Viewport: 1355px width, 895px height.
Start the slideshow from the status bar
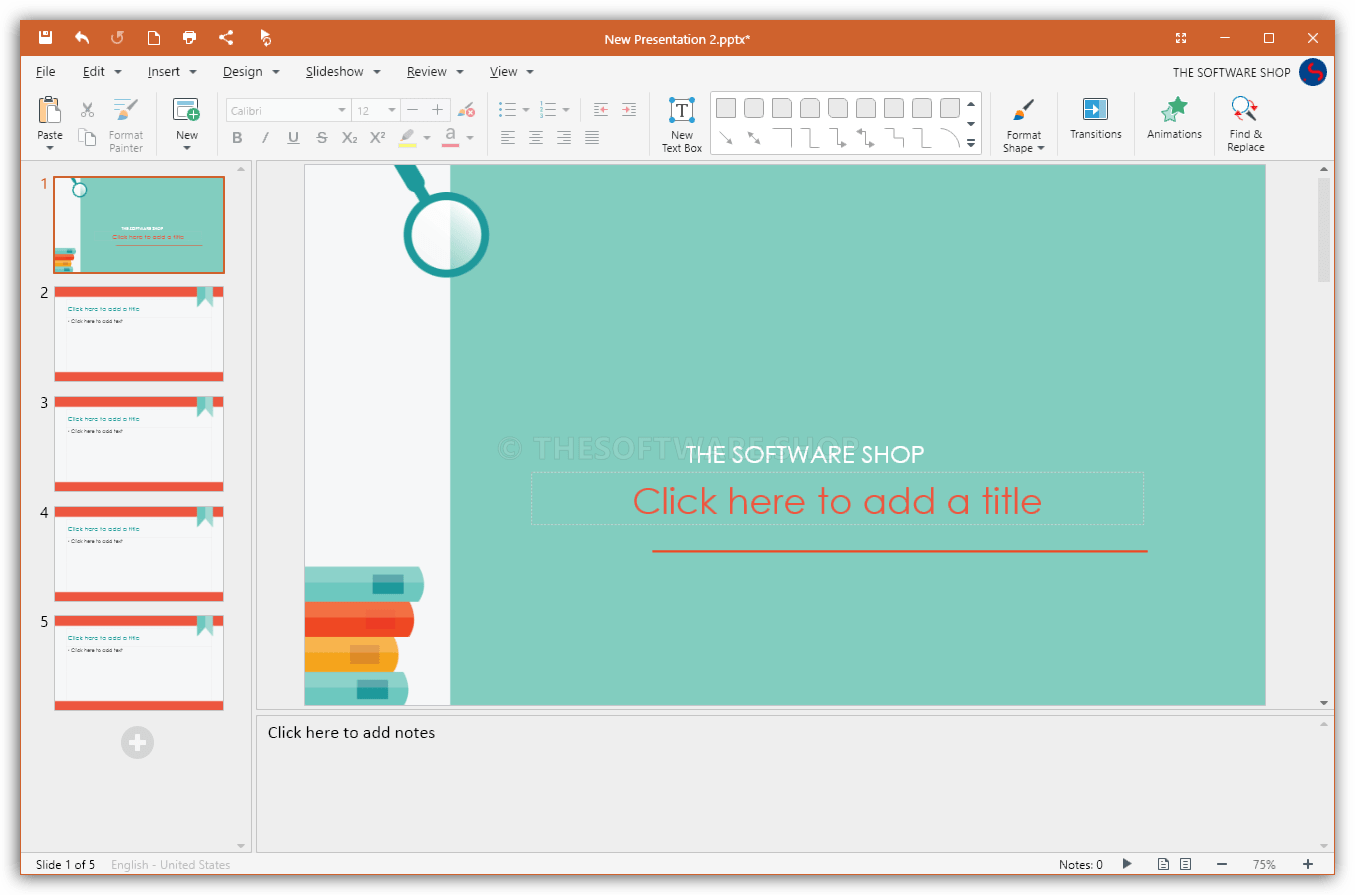point(1127,864)
